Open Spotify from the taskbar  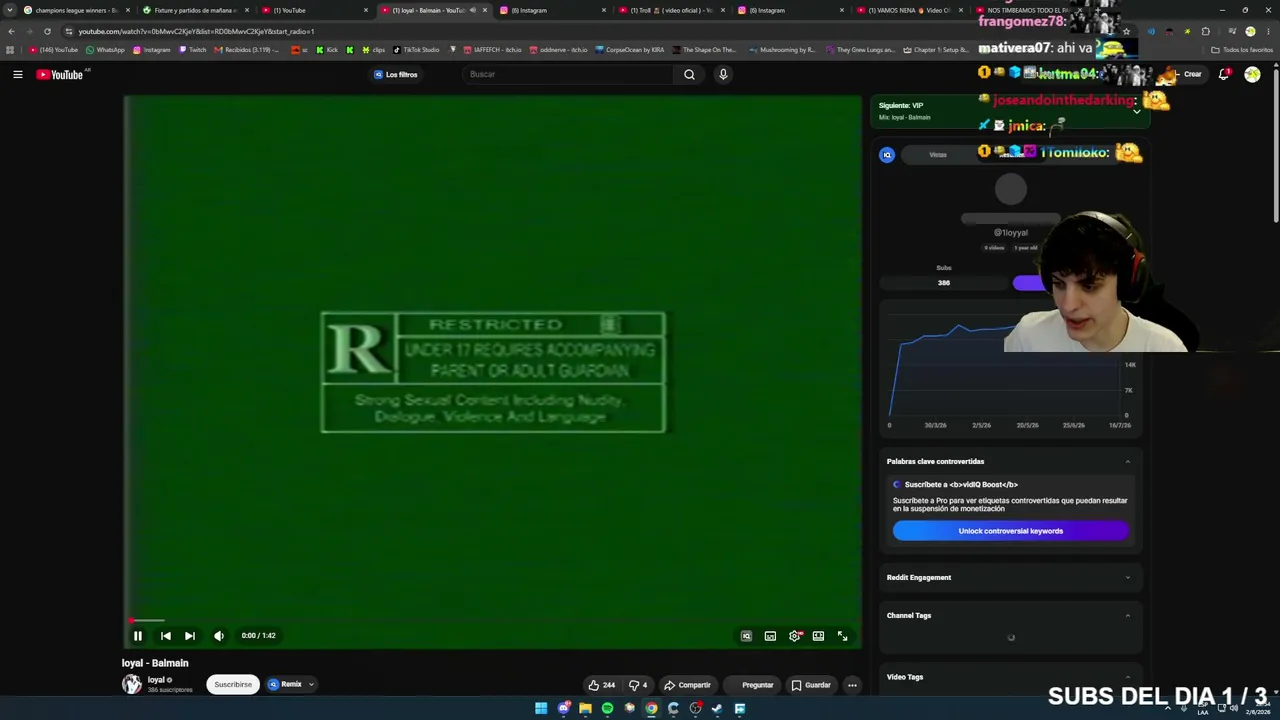607,708
